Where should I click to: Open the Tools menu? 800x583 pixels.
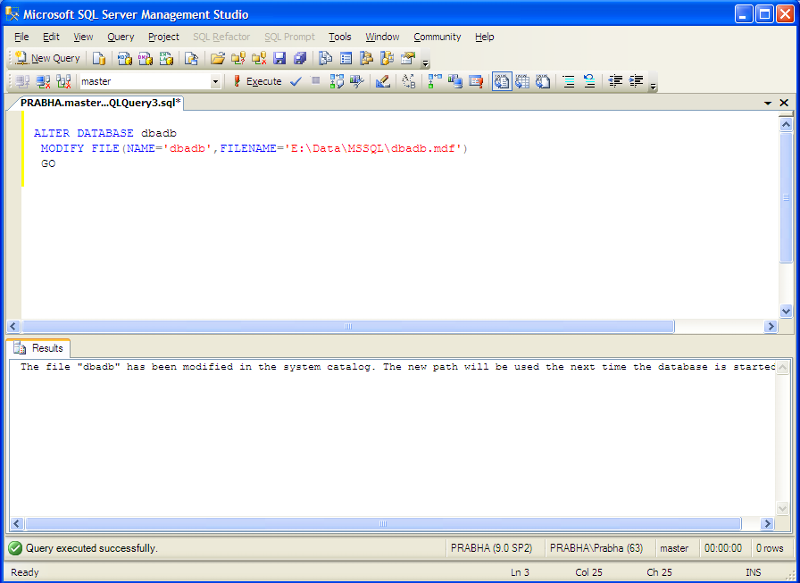coord(340,37)
